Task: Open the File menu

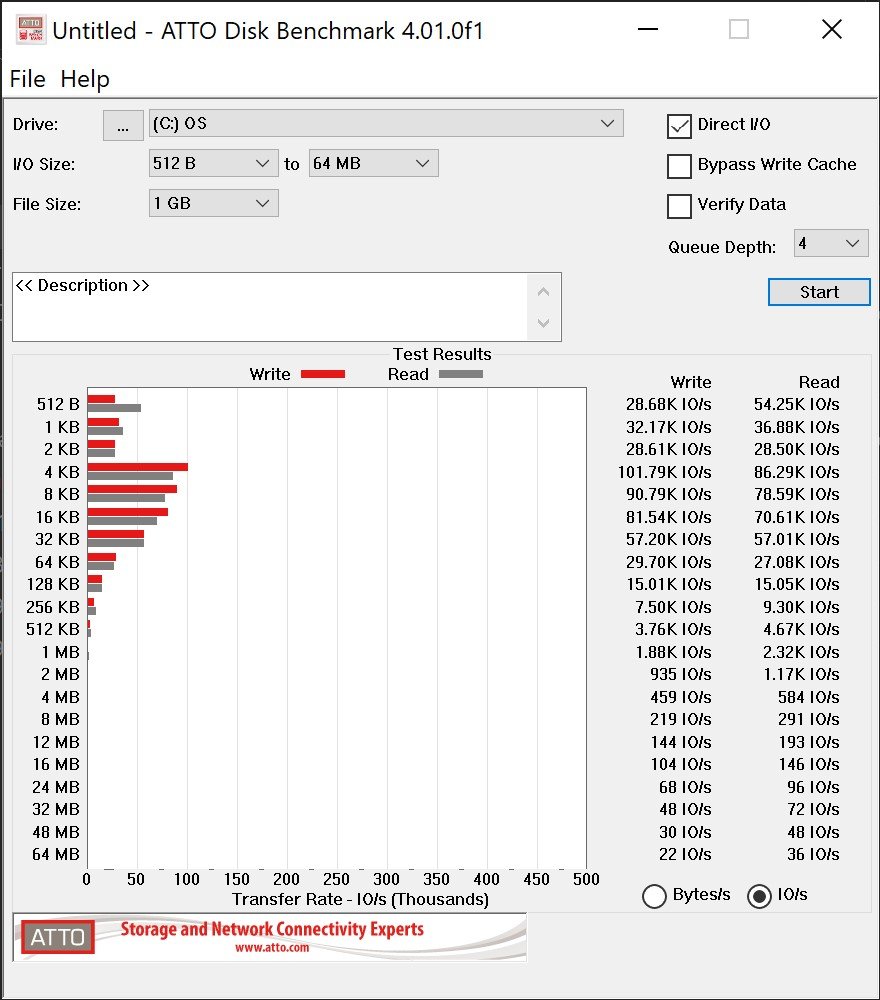Action: pos(27,79)
